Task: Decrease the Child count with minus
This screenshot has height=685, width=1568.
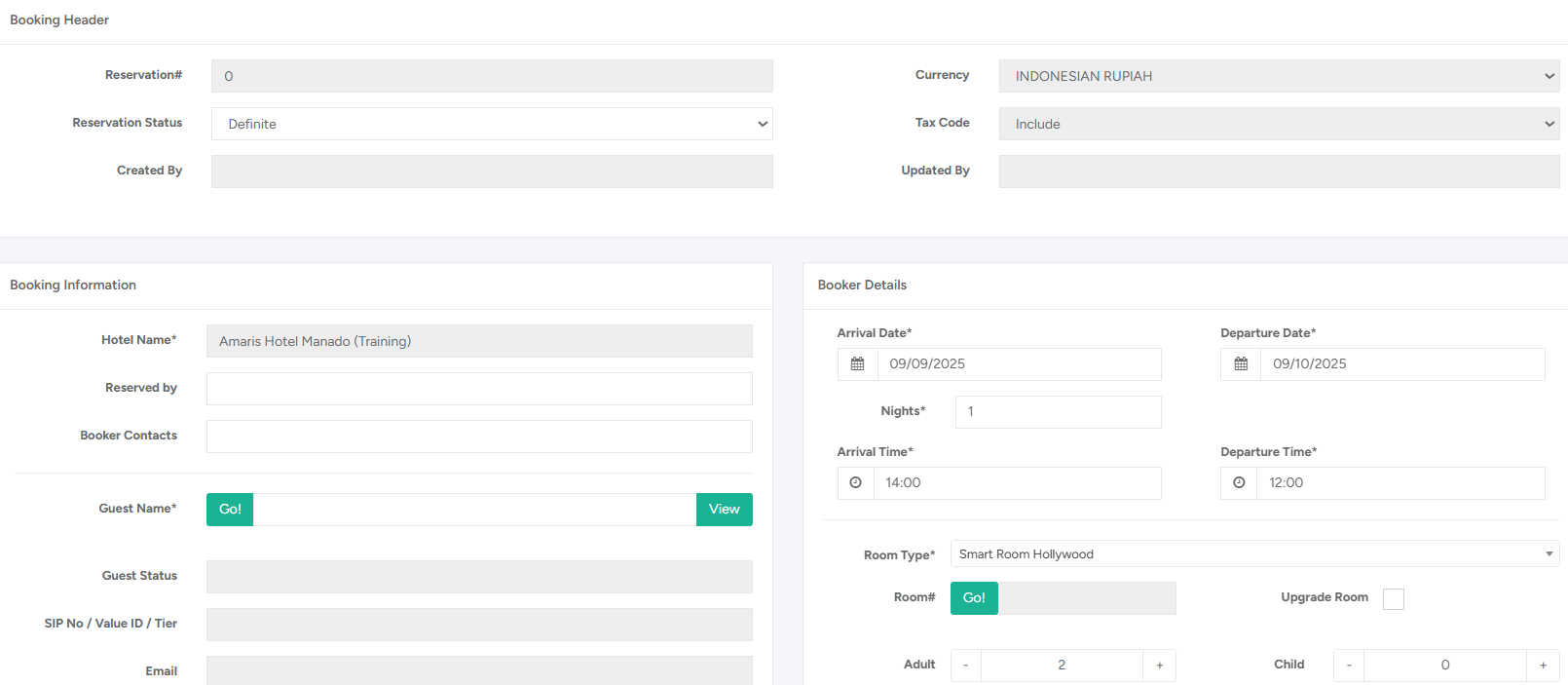Action: point(1349,666)
